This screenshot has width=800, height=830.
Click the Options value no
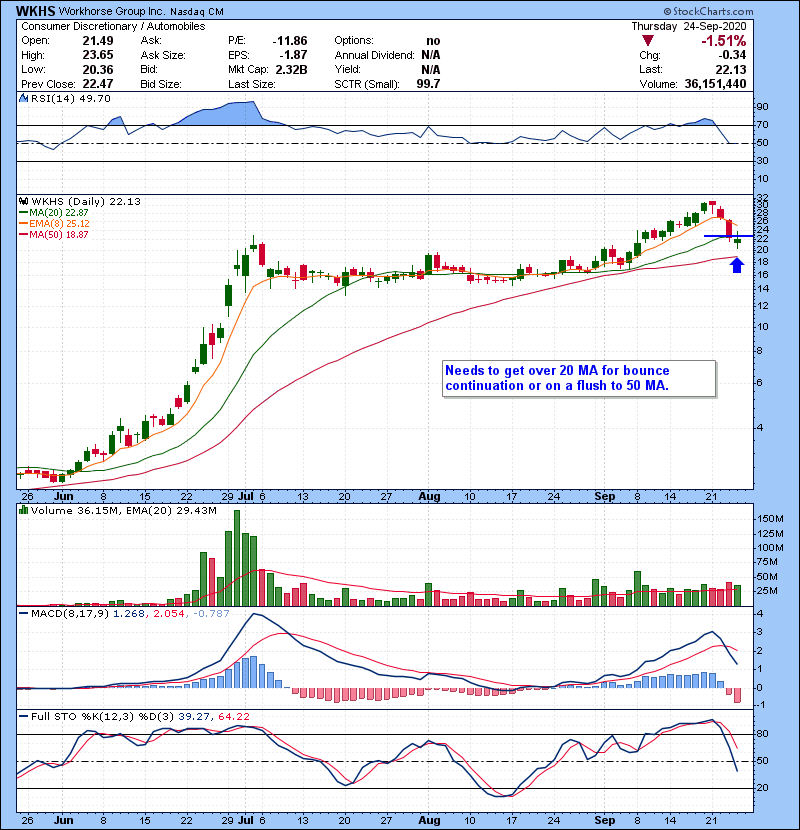pyautogui.click(x=433, y=41)
